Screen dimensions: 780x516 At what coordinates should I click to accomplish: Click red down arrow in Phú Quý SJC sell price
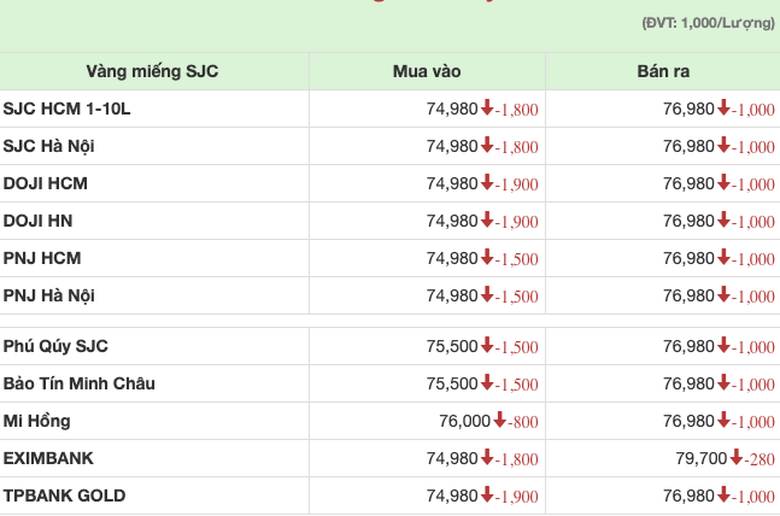[724, 346]
